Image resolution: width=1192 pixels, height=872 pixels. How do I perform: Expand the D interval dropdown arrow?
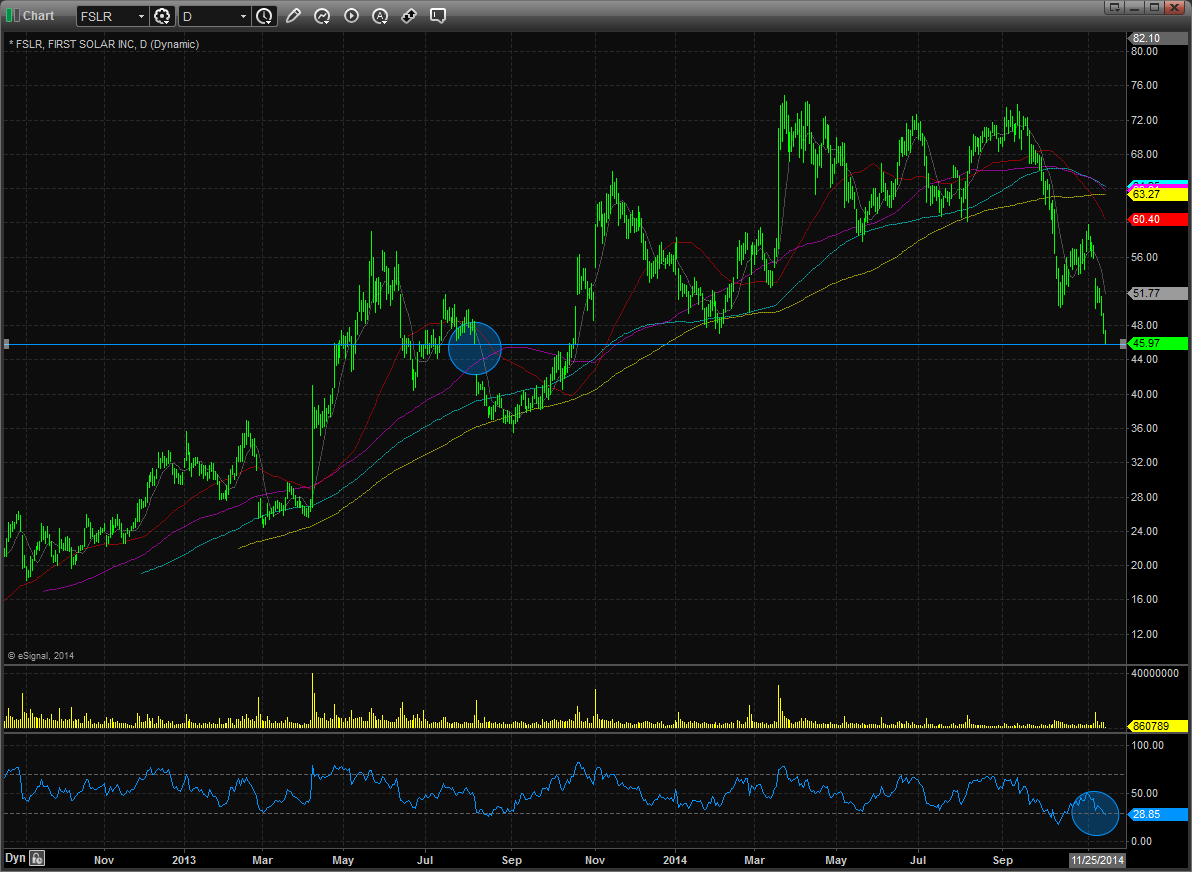(x=243, y=16)
